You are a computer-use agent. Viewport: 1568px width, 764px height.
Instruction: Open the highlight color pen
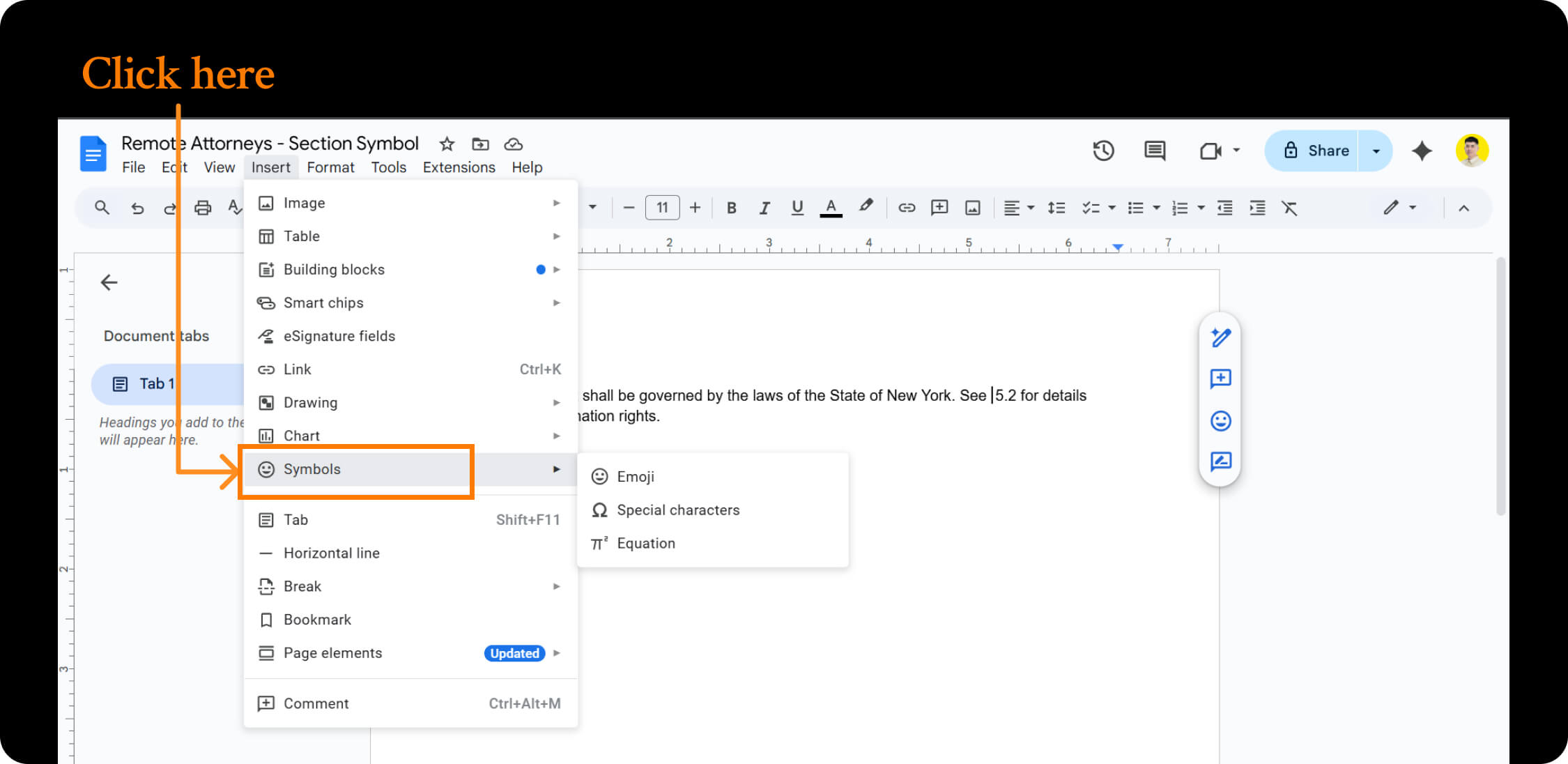(x=866, y=206)
